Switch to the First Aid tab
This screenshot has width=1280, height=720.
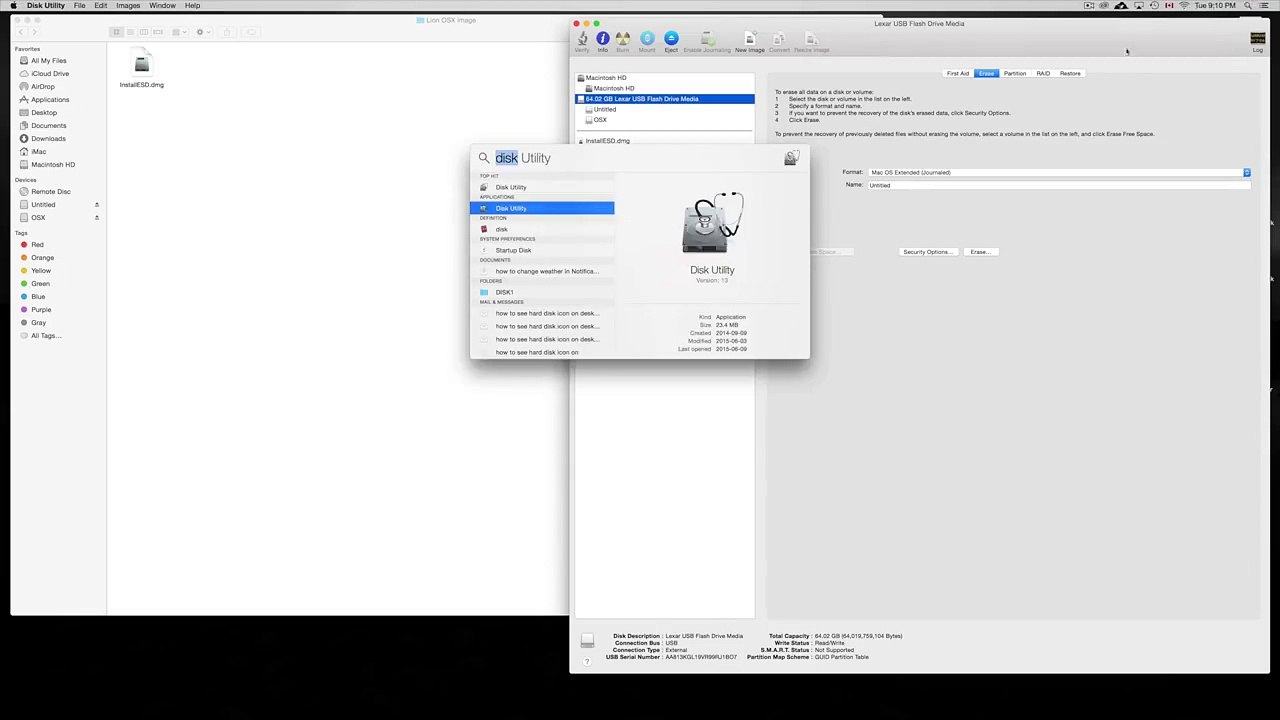pos(957,73)
